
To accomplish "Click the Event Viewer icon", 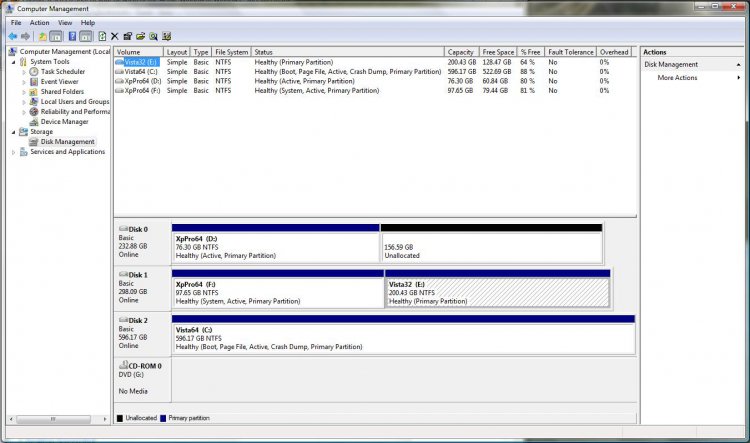I will pos(33,82).
